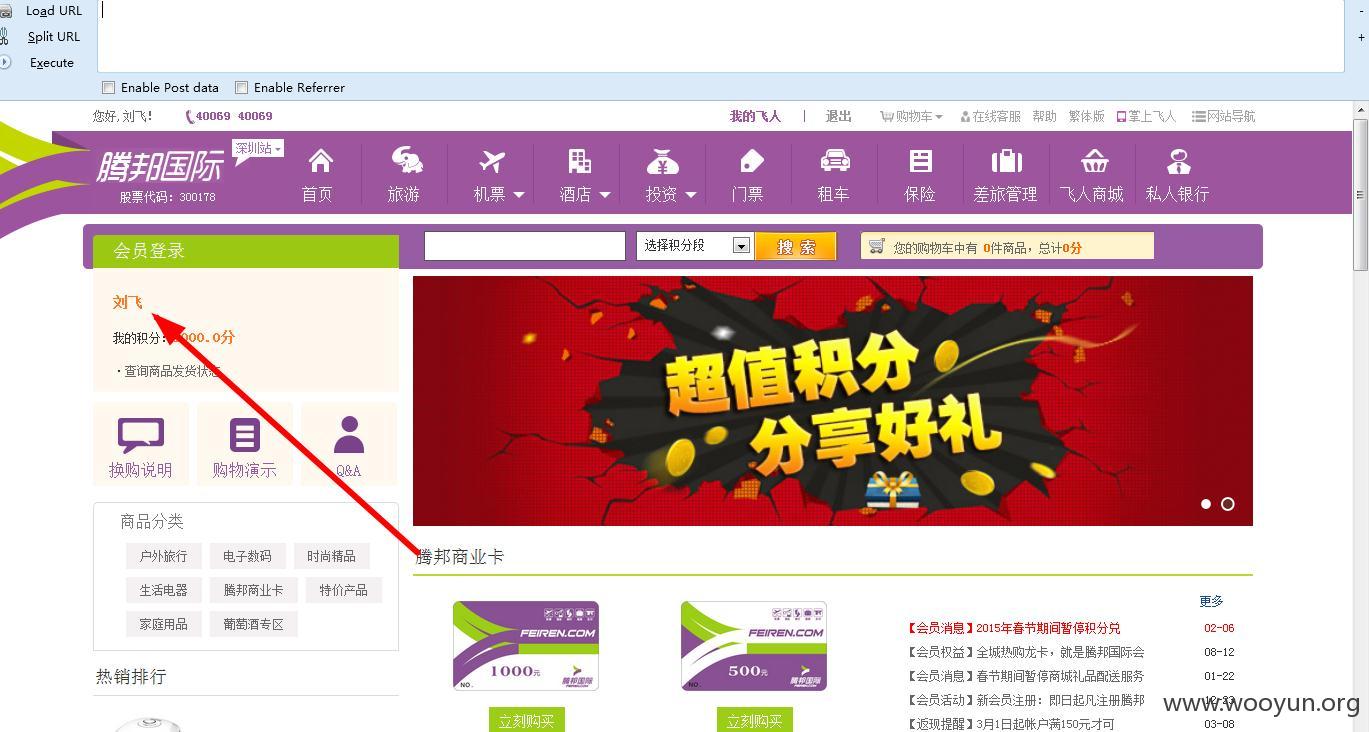Click the 刘飞 username in login panel
1369x732 pixels.
coord(128,302)
